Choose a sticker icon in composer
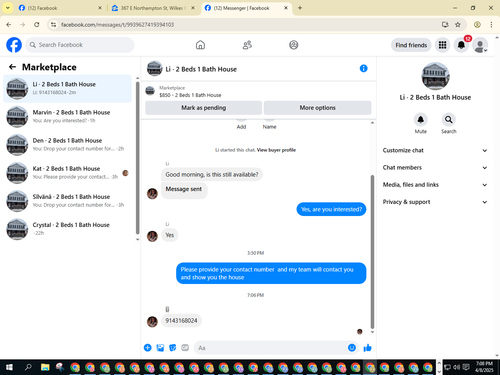The image size is (500, 375). 173,348
